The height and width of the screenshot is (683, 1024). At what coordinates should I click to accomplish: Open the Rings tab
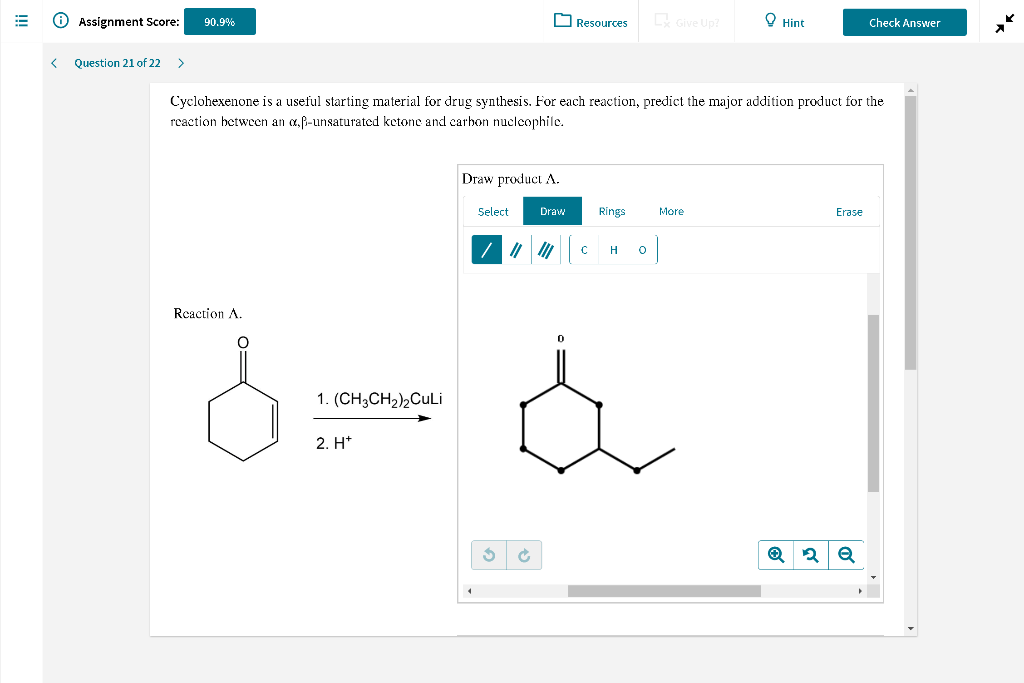611,211
